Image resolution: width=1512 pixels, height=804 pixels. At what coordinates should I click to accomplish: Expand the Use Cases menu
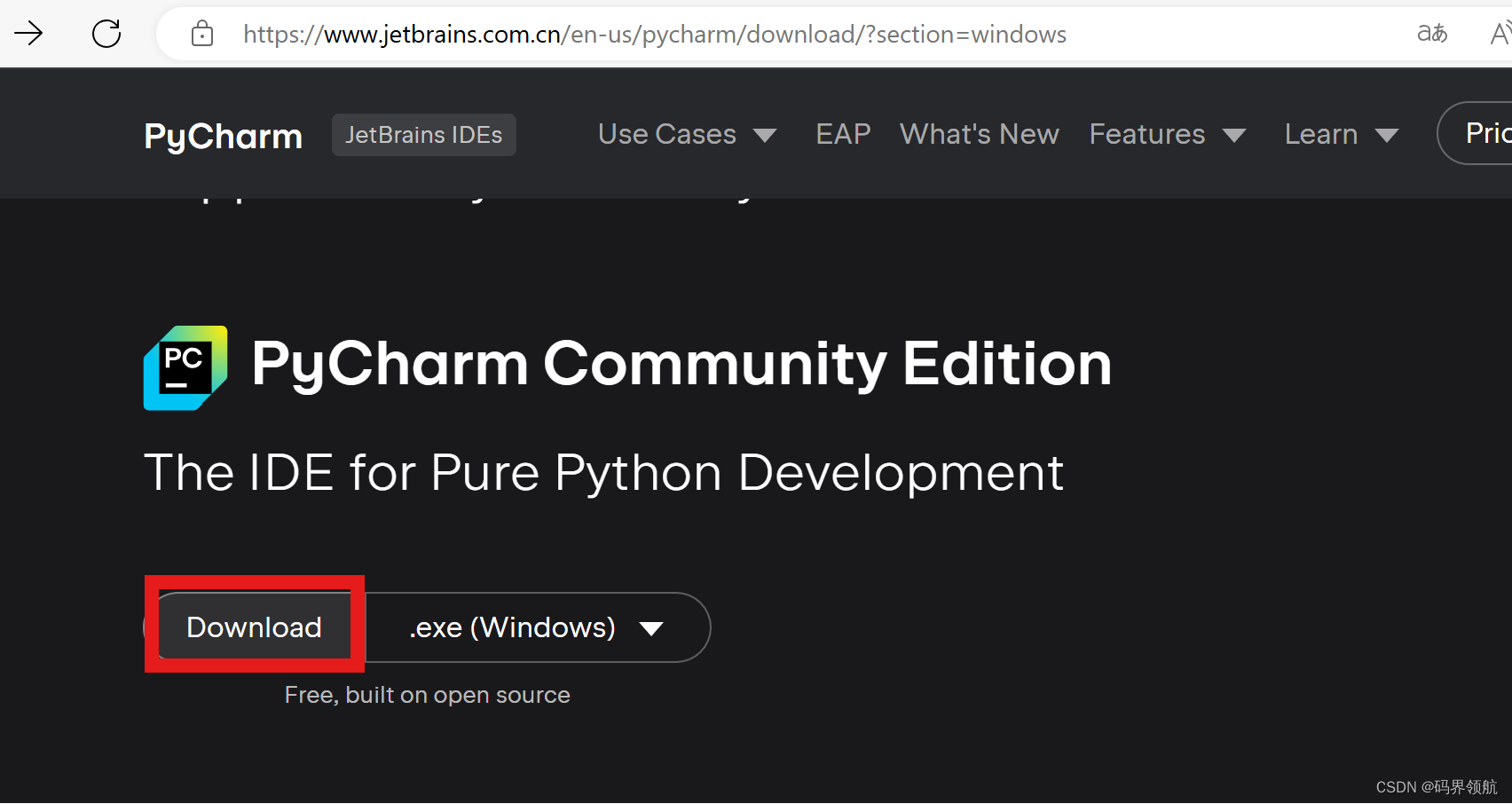(x=687, y=134)
